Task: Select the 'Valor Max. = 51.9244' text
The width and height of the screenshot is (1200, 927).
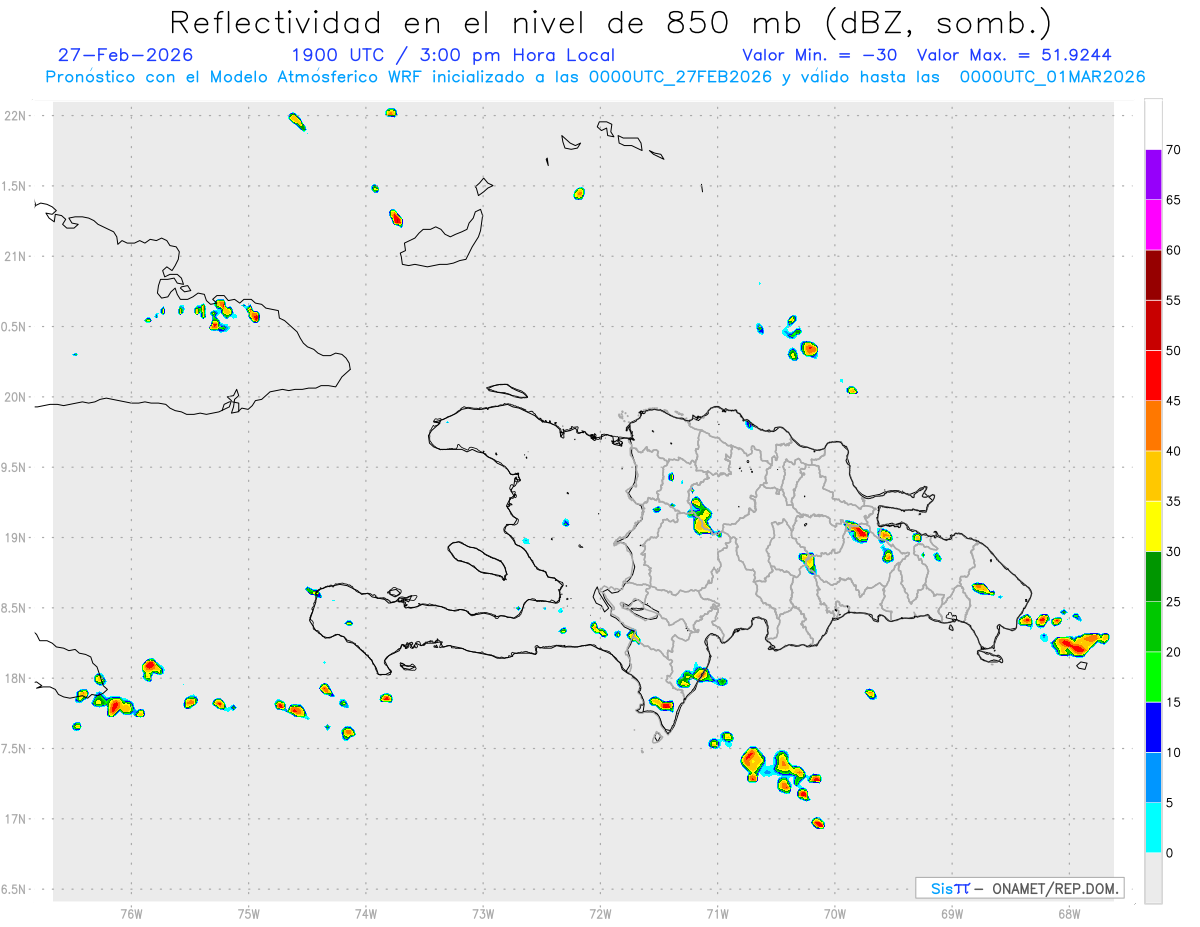Action: (1014, 55)
